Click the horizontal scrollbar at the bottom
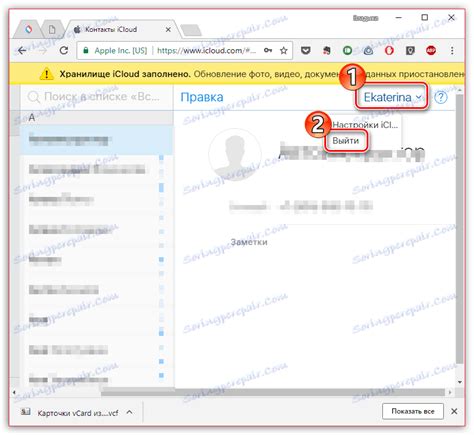 click(273, 392)
